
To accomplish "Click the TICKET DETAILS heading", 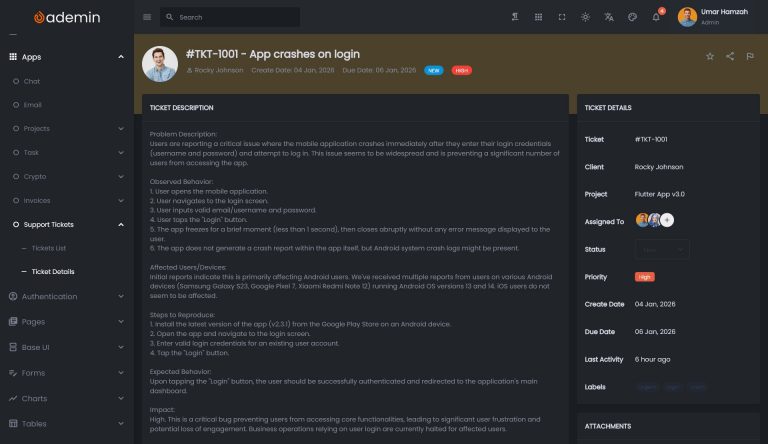I will (608, 108).
